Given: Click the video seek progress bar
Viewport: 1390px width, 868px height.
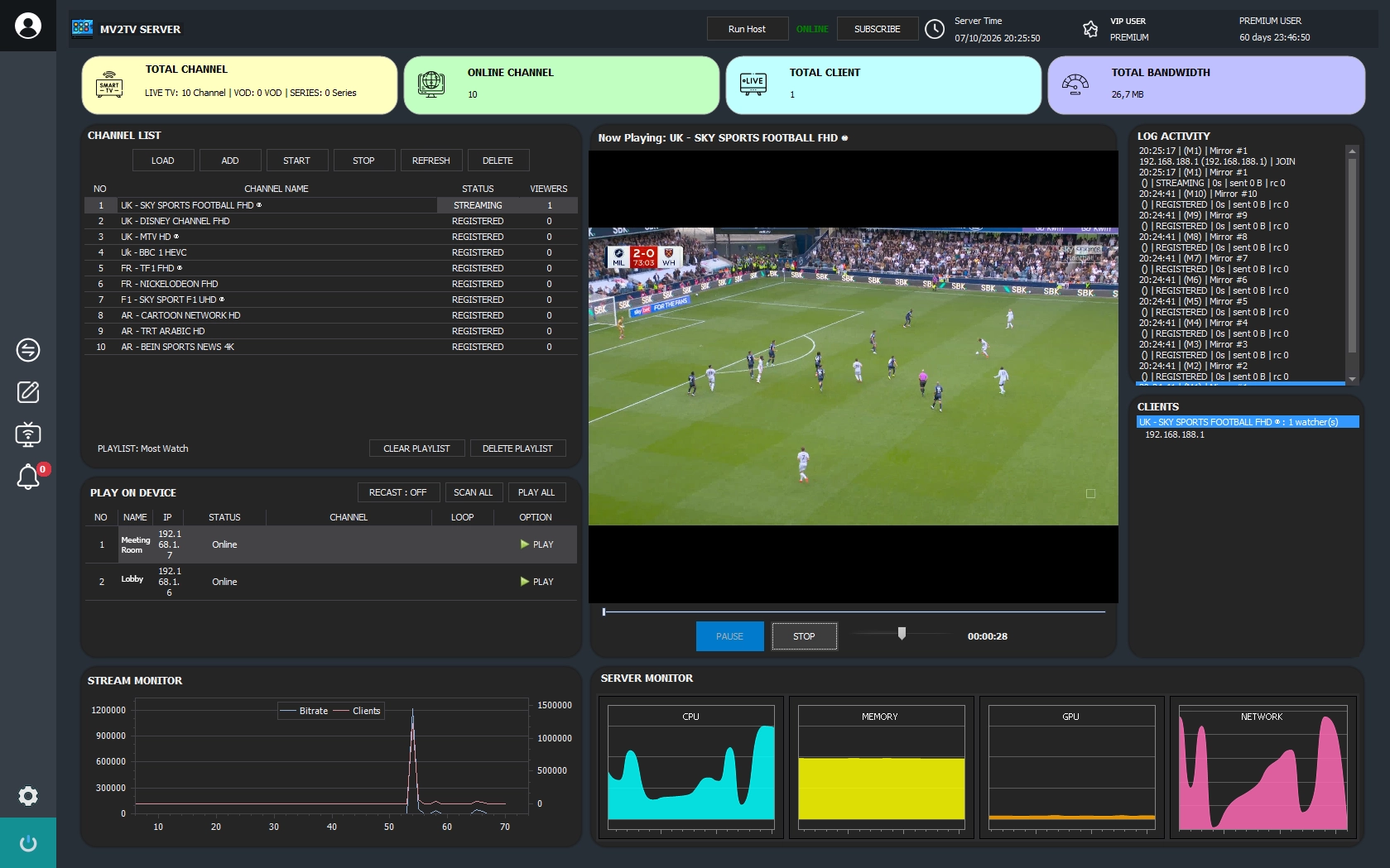Looking at the screenshot, I should 854,612.
